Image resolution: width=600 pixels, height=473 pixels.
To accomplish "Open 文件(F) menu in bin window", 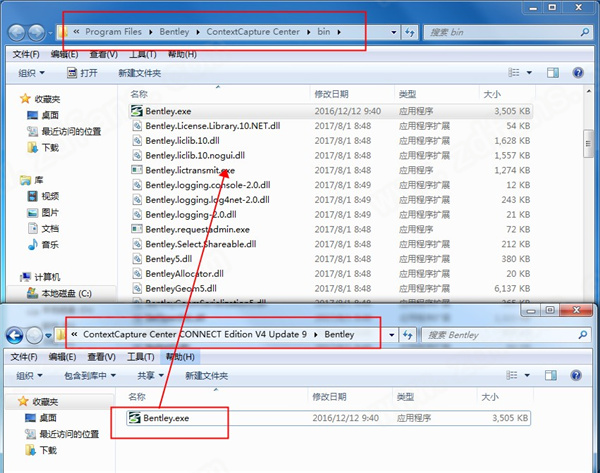I will (x=26, y=54).
